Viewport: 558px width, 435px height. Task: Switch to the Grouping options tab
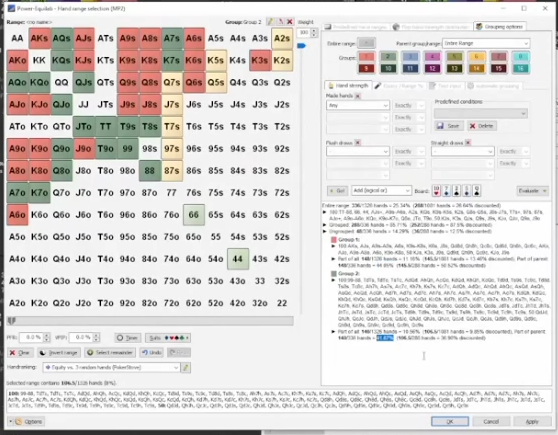click(x=500, y=27)
